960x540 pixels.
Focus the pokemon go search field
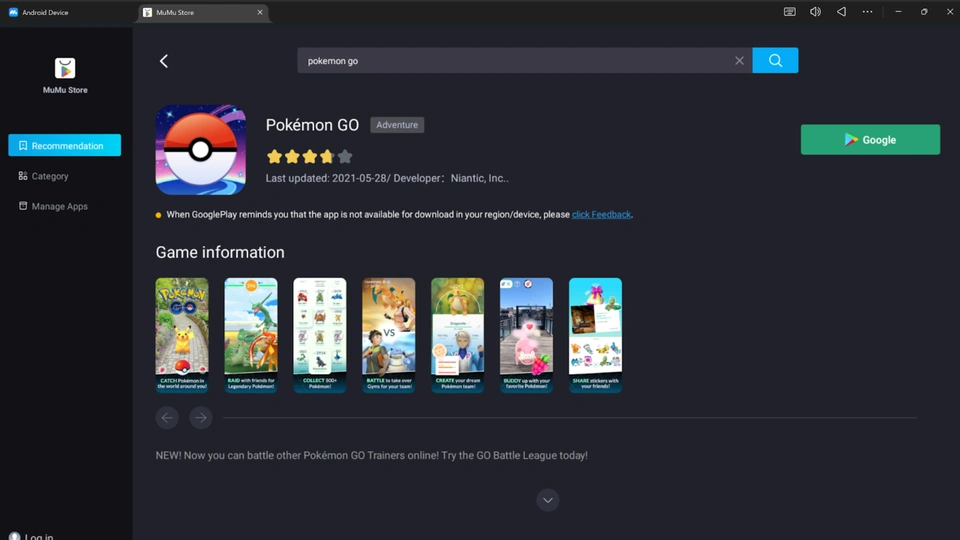pos(525,61)
